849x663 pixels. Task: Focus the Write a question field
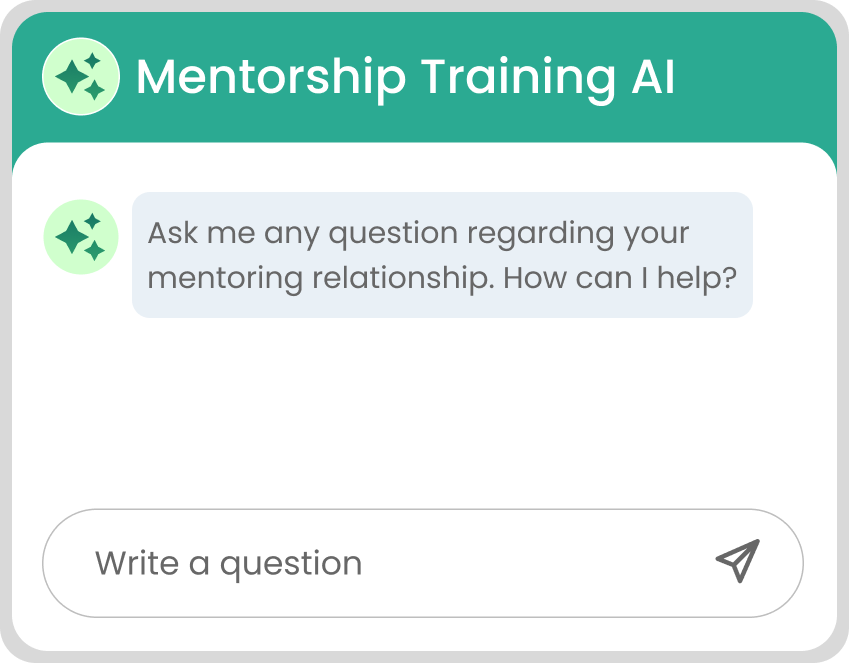(x=423, y=563)
